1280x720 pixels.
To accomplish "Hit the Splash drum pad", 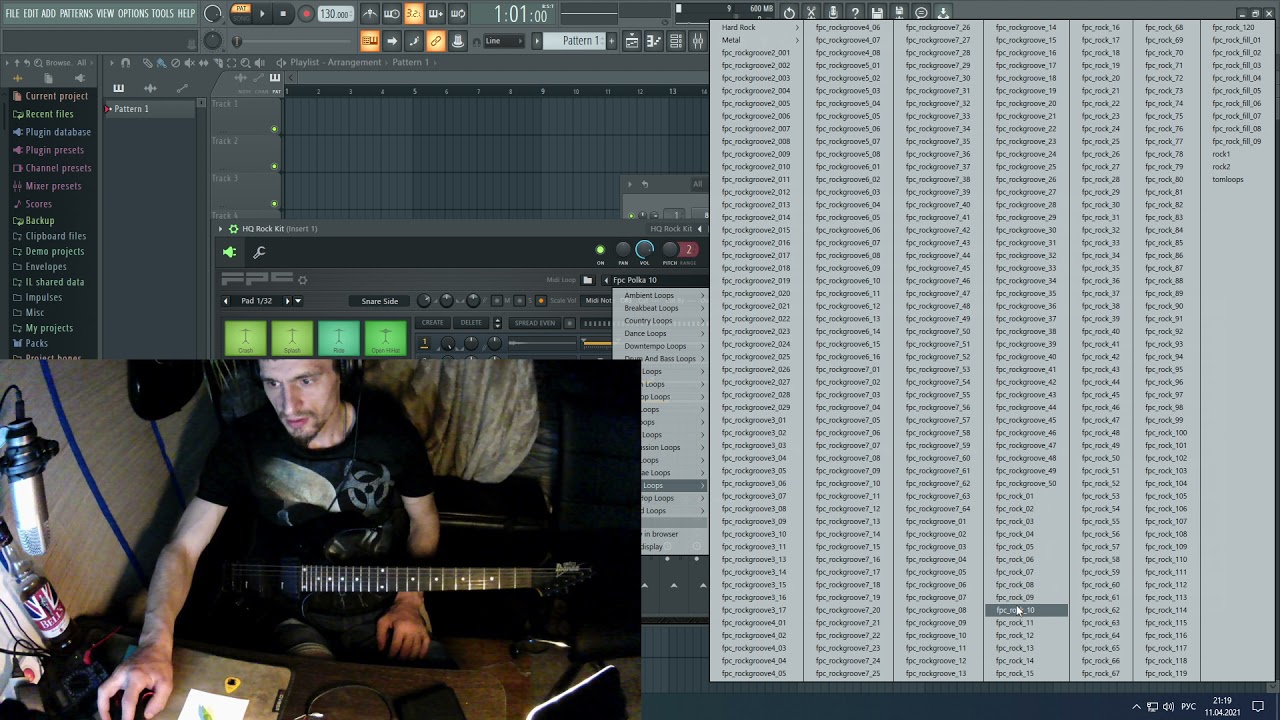I will coord(292,339).
